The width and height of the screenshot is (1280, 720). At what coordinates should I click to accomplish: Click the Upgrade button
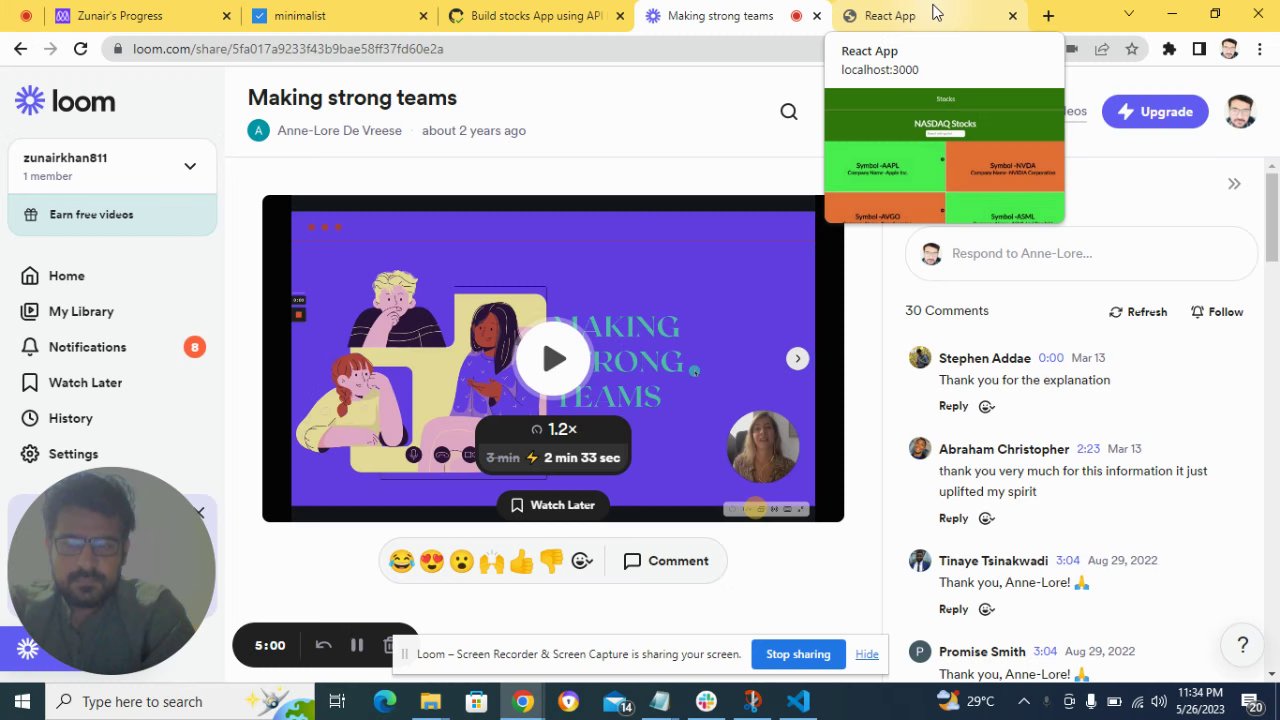pos(1155,112)
